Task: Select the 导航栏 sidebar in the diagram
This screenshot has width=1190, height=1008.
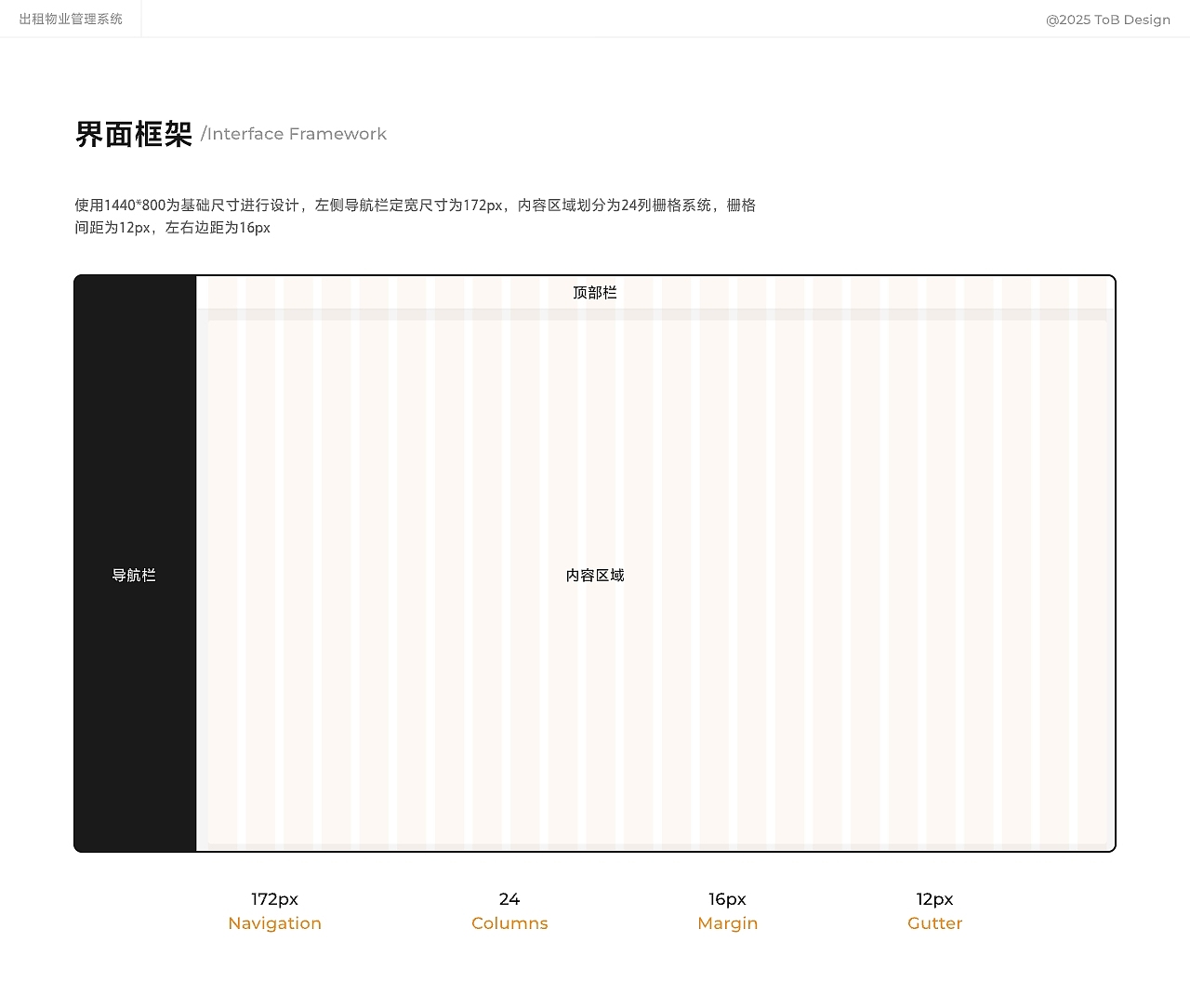Action: (135, 575)
